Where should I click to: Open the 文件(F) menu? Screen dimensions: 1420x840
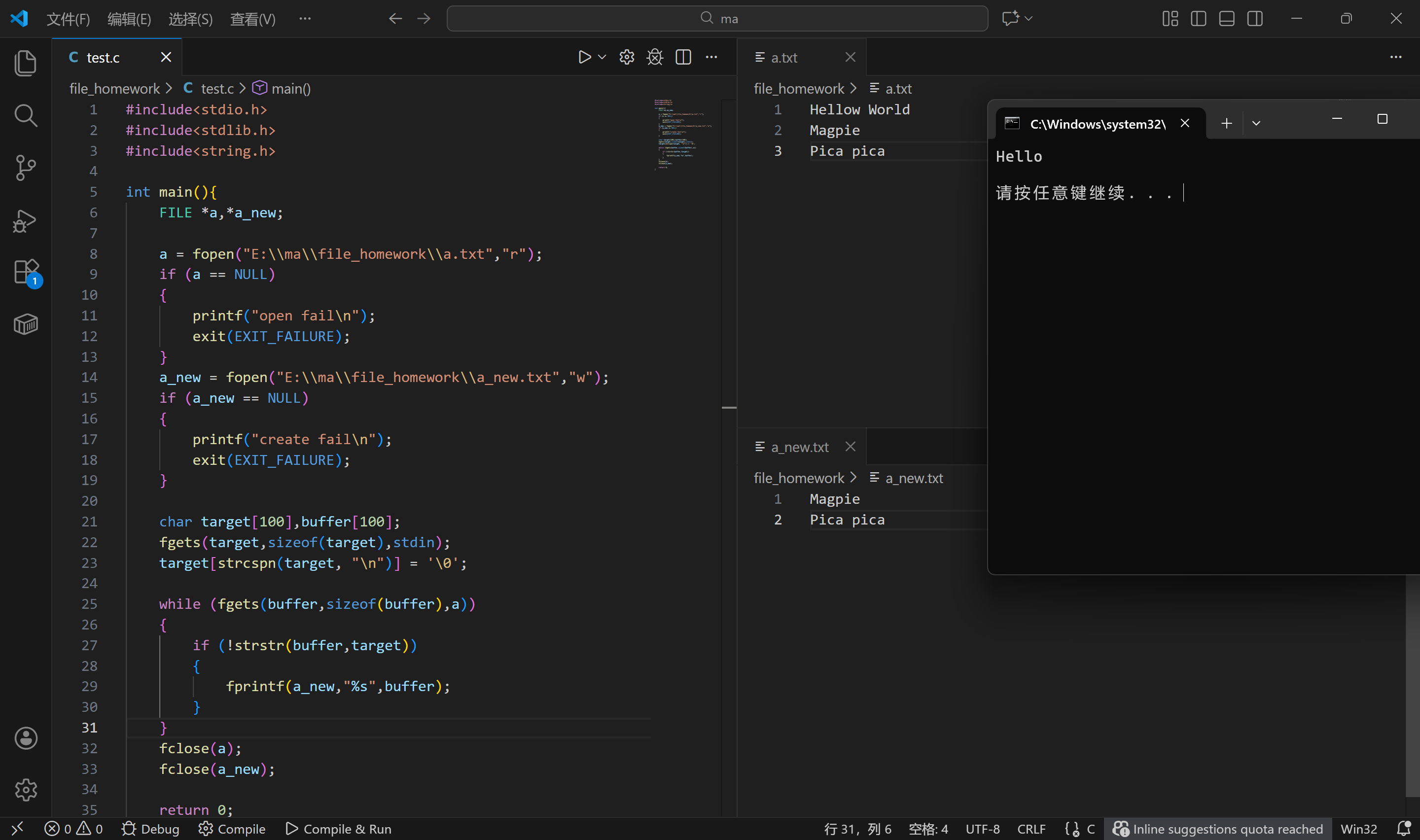click(68, 19)
